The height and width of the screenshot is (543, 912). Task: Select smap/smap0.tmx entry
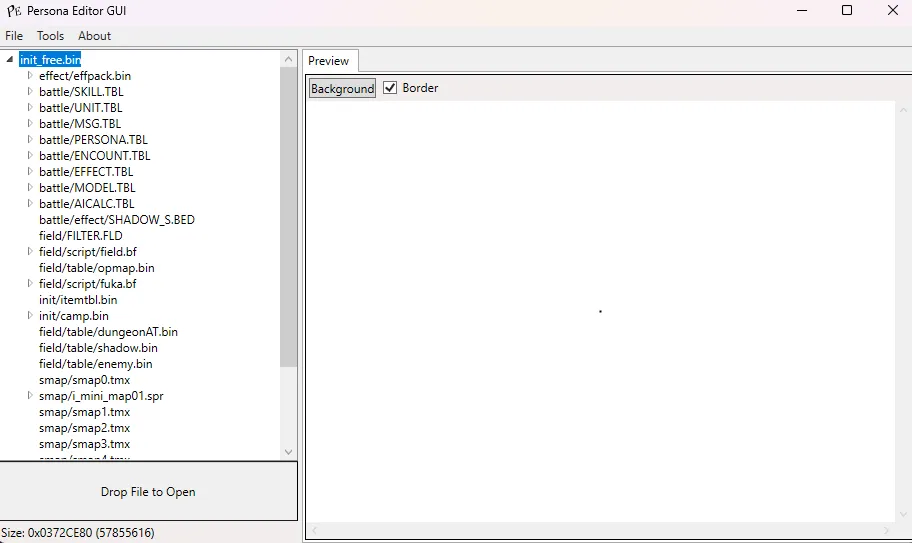point(84,380)
